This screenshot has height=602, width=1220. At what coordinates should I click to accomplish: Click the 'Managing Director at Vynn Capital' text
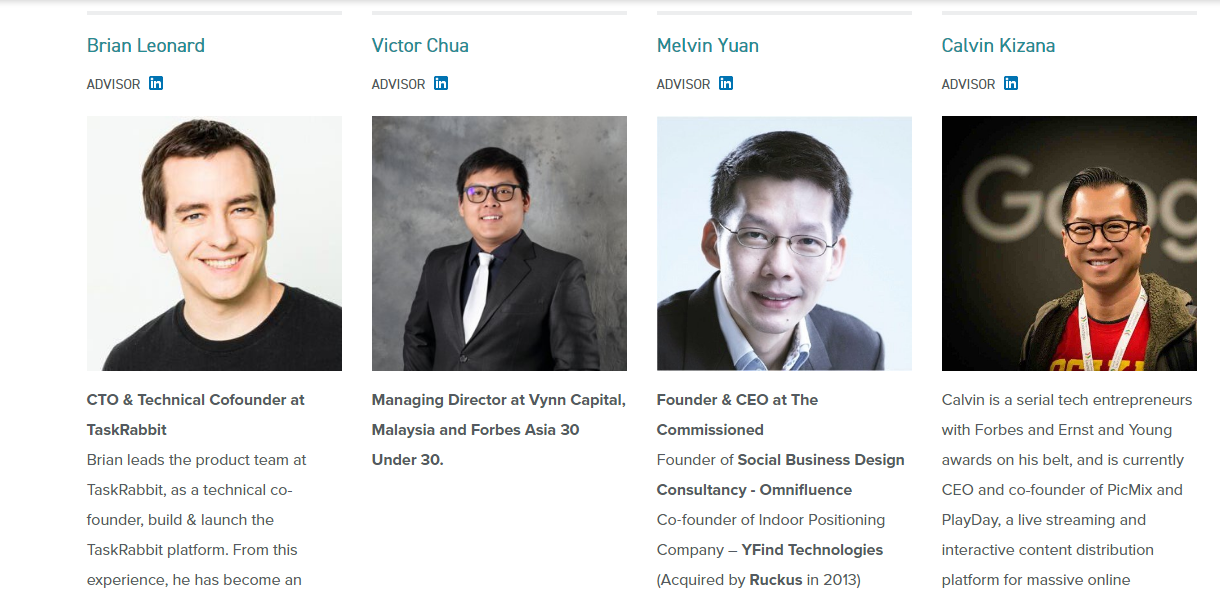(498, 400)
